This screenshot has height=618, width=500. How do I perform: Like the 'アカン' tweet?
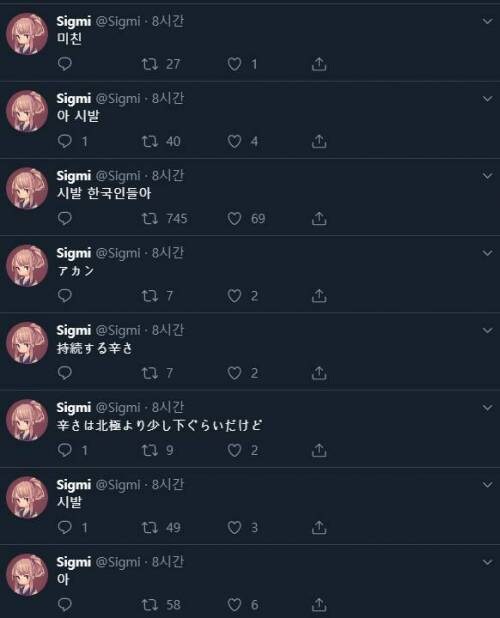234,295
